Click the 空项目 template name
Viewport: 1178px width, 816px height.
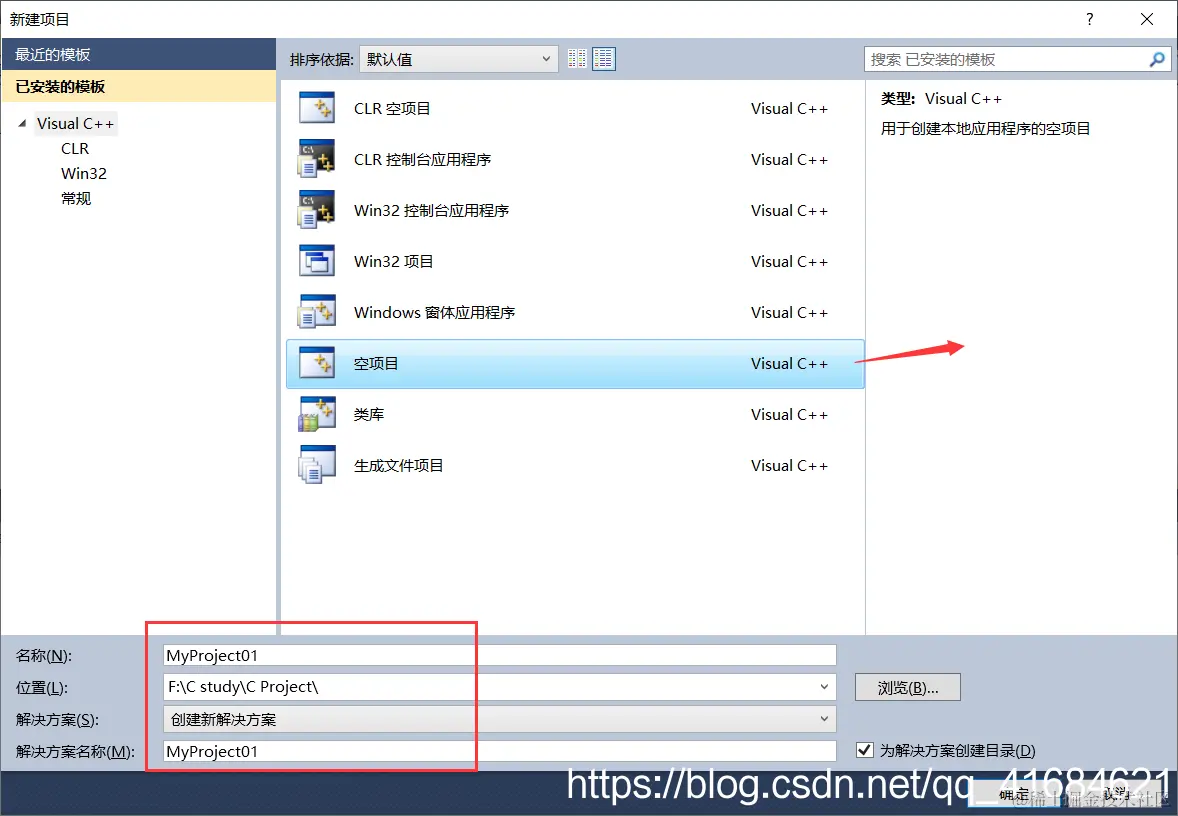(x=376, y=364)
